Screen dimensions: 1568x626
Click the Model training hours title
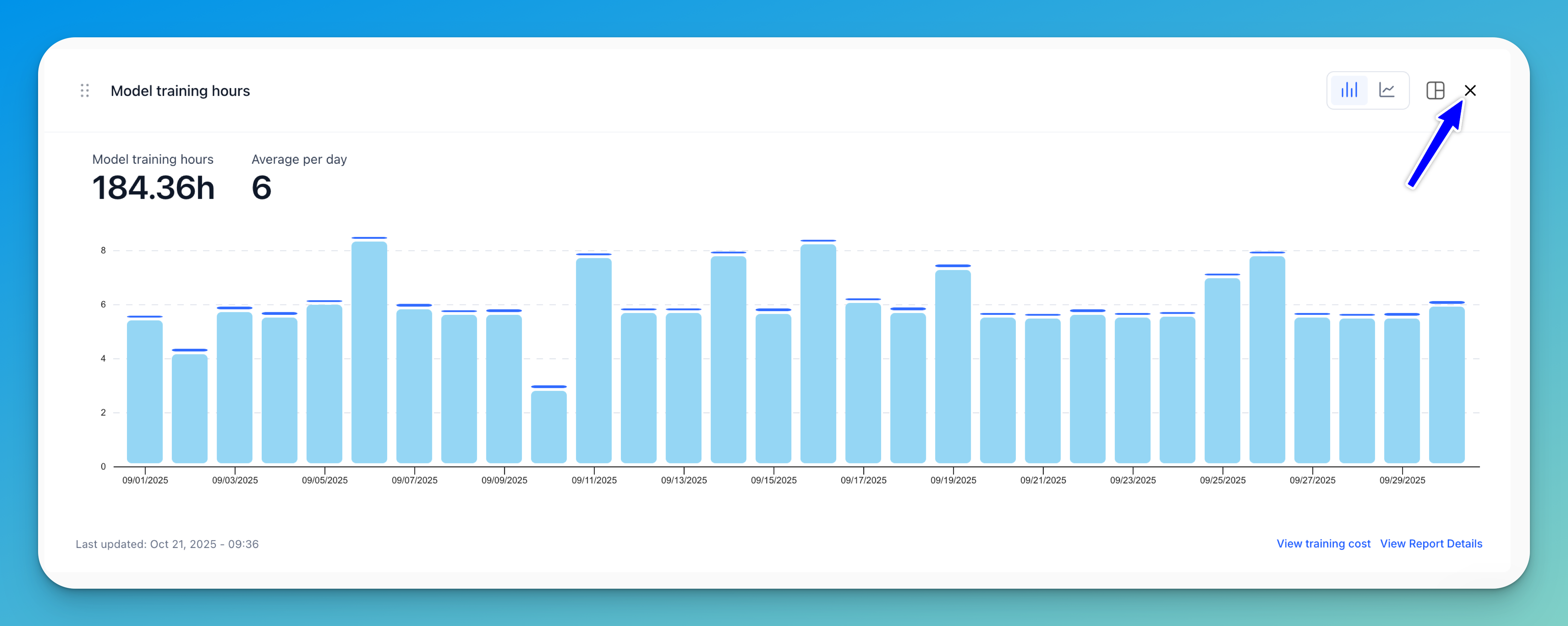click(180, 91)
